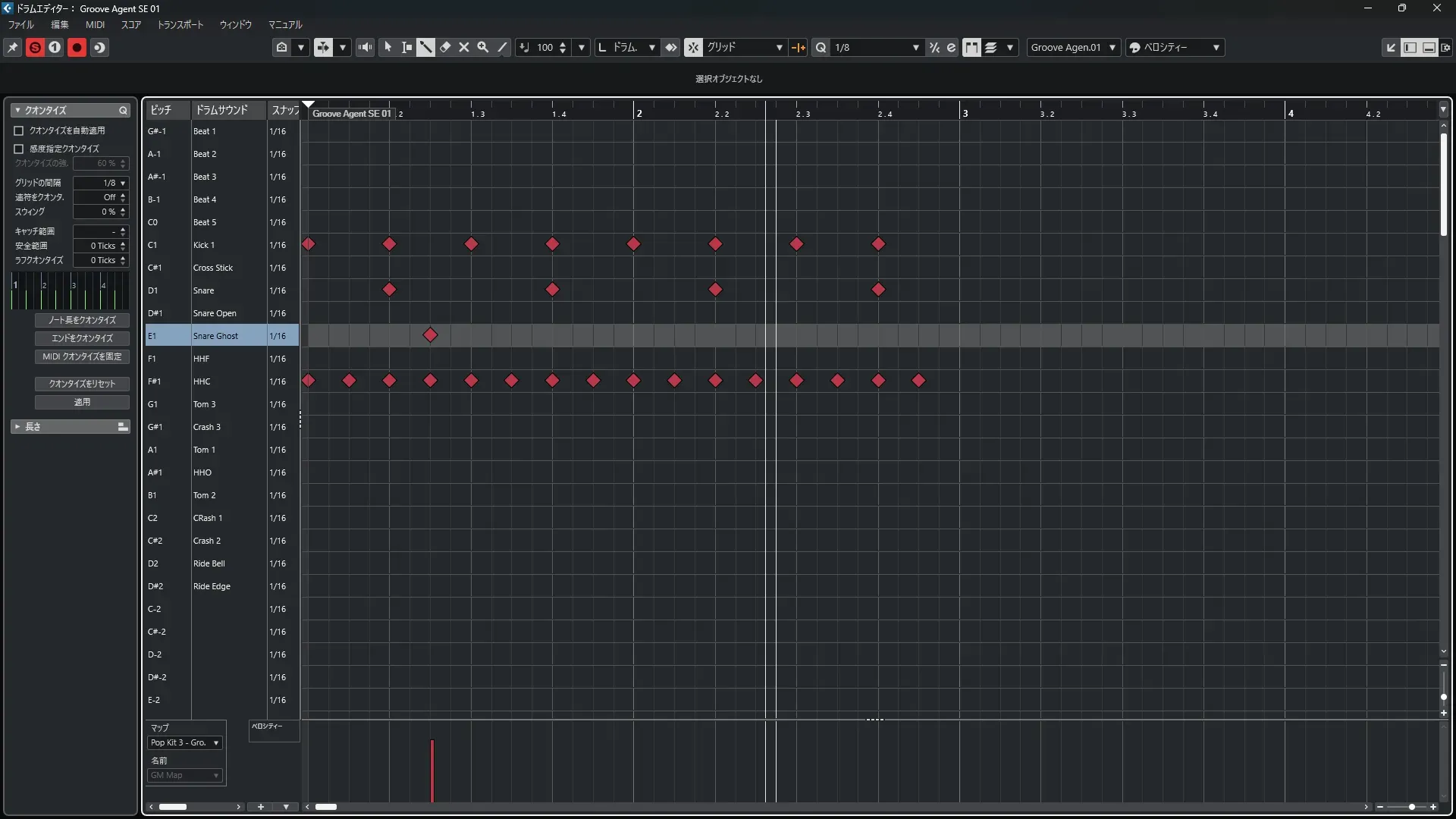Click the クオンタイズをリセット button

coord(82,384)
